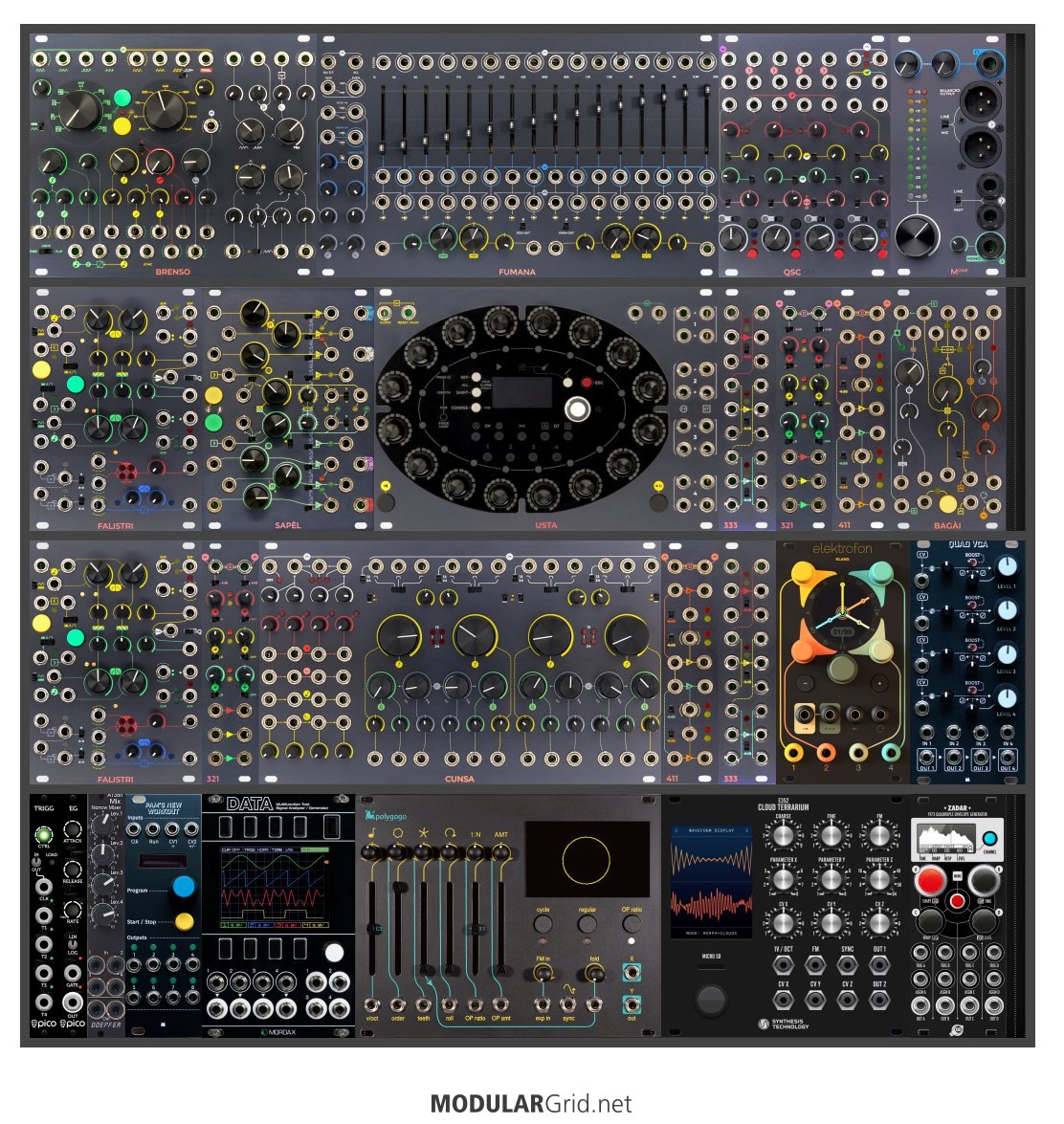Click Polygogo's musical note icon knob
Viewport: 1064px width, 1124px height.
point(370,852)
